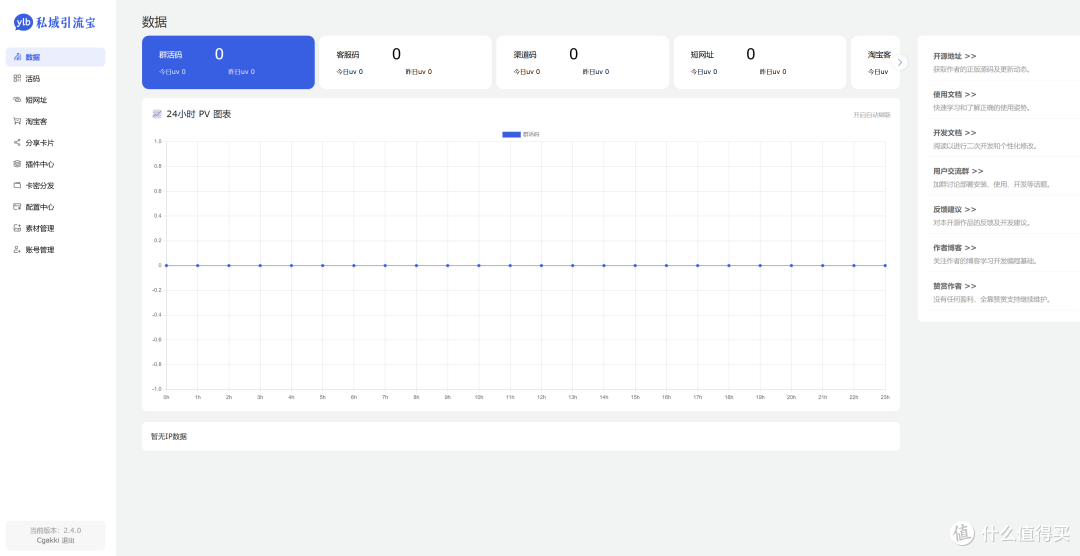The image size is (1080, 556).
Task: Select the 分享卡片 share icon
Action: point(17,143)
